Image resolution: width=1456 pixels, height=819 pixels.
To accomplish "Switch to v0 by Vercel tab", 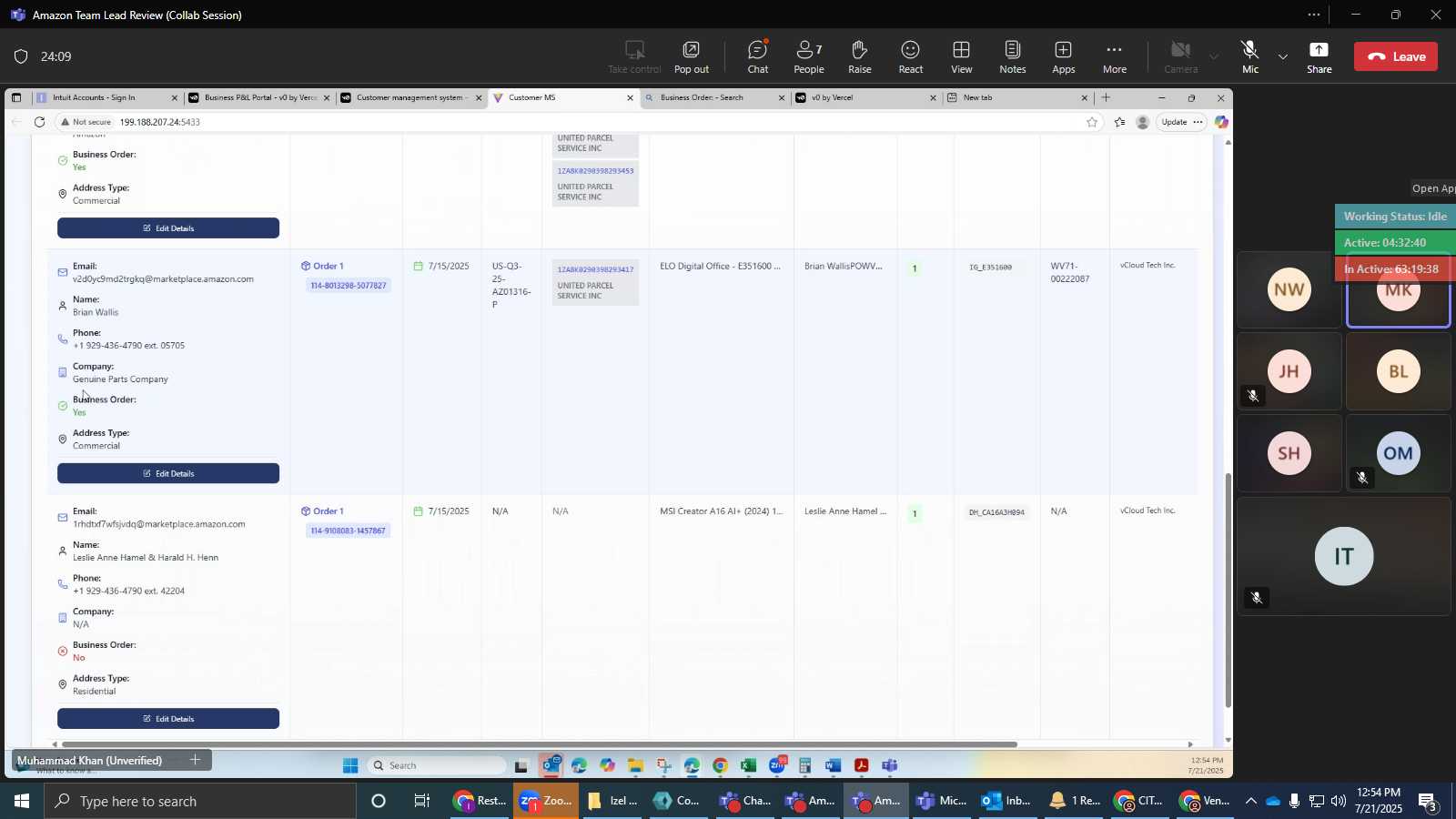I will point(864,97).
